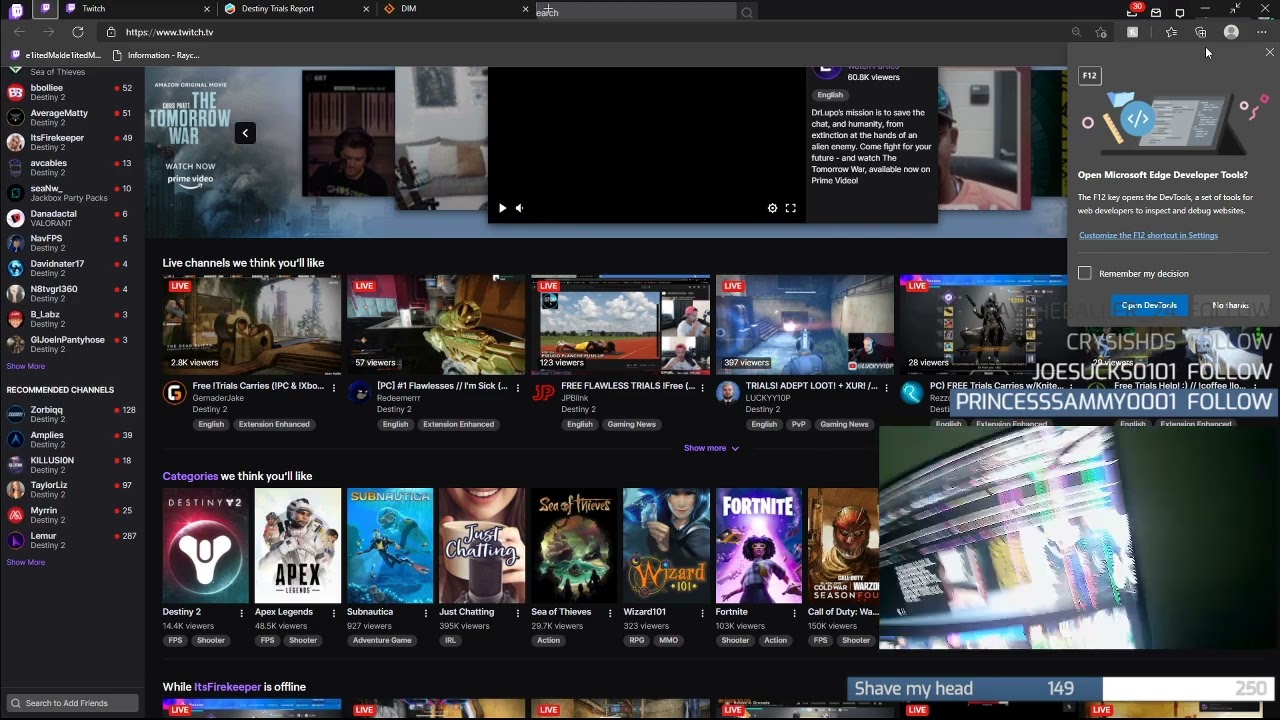Click No thanks button in DevTools prompt
The image size is (1280, 720).
[x=1230, y=305]
